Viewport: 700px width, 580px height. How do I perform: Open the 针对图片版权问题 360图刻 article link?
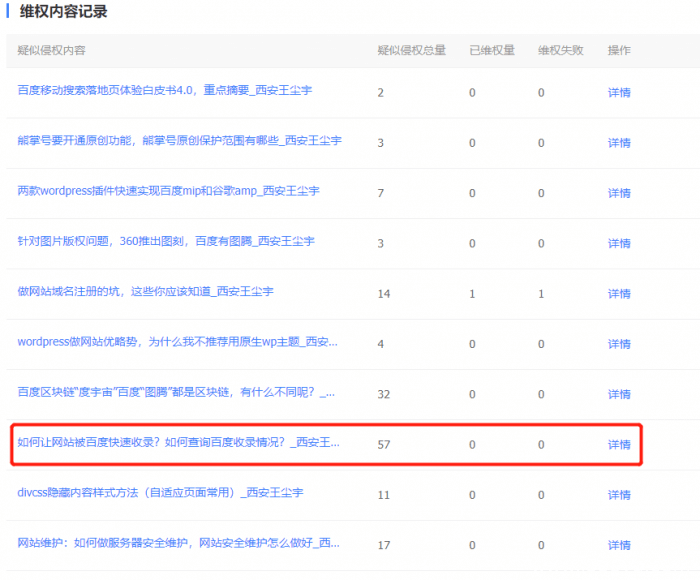(x=166, y=241)
